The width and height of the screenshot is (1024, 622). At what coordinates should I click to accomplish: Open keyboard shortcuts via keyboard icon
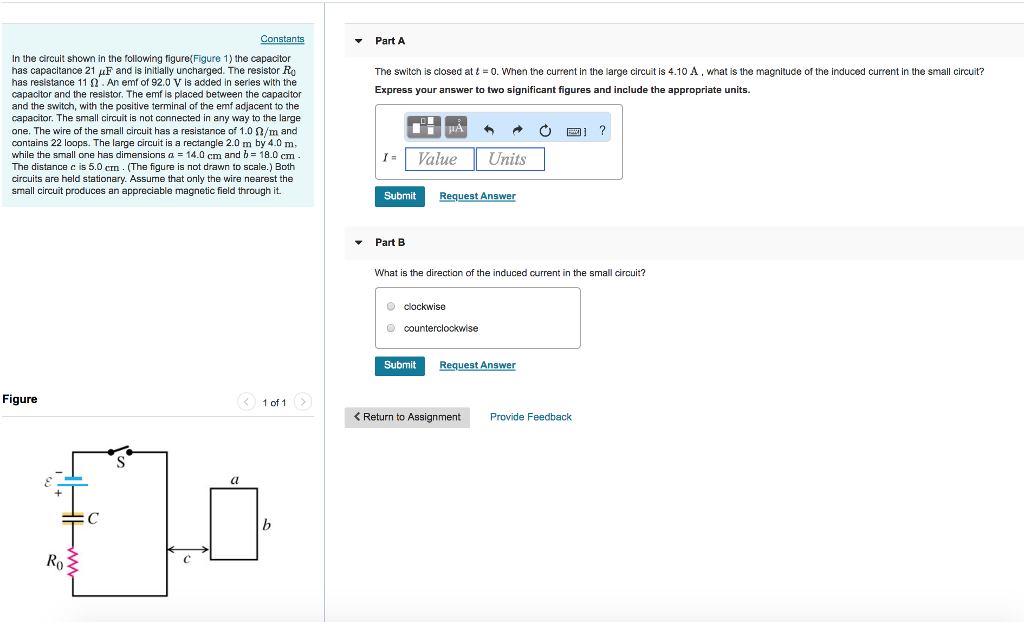(573, 130)
